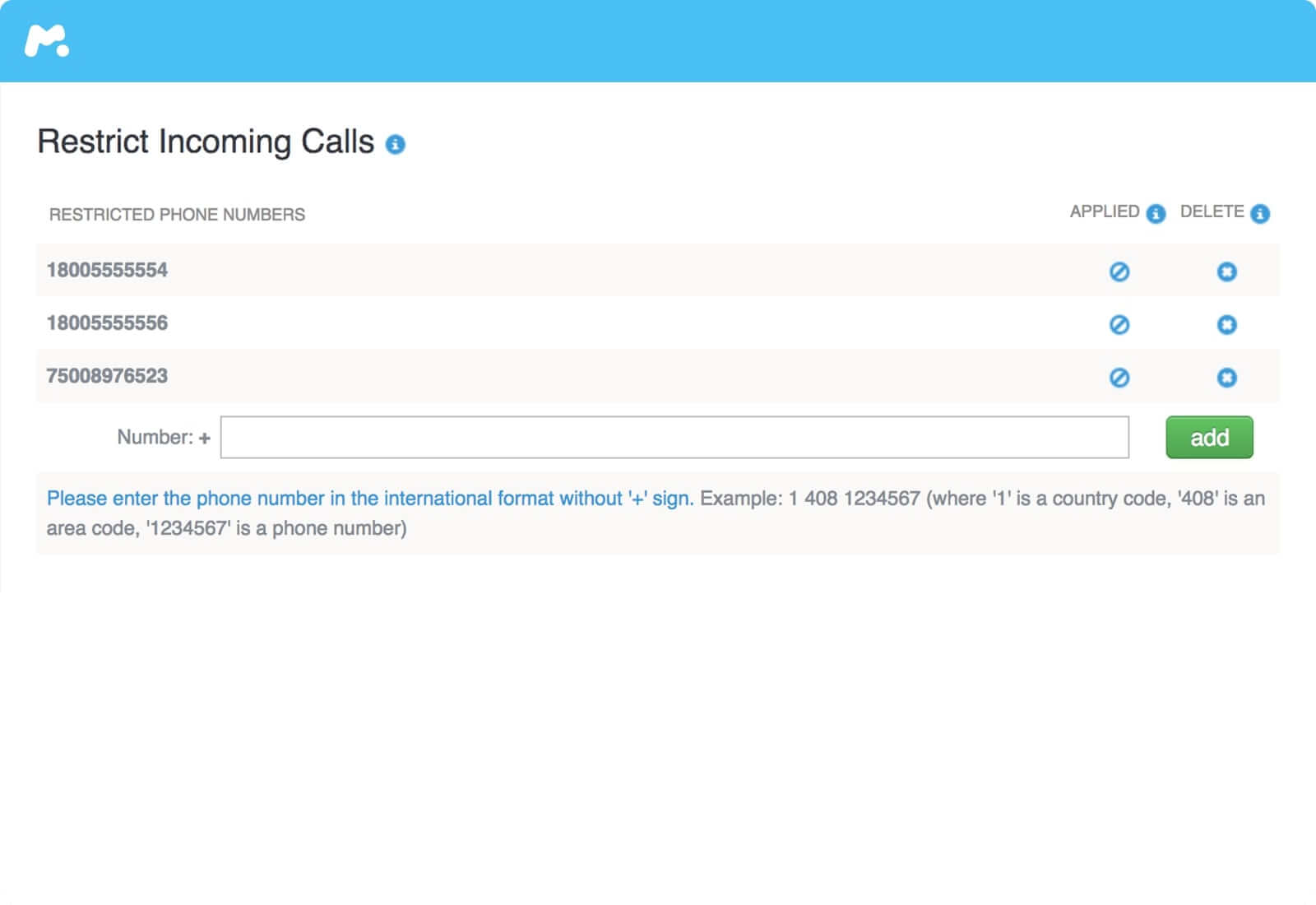Toggle applied status for 18005555556
The height and width of the screenshot is (905, 1316).
point(1119,325)
